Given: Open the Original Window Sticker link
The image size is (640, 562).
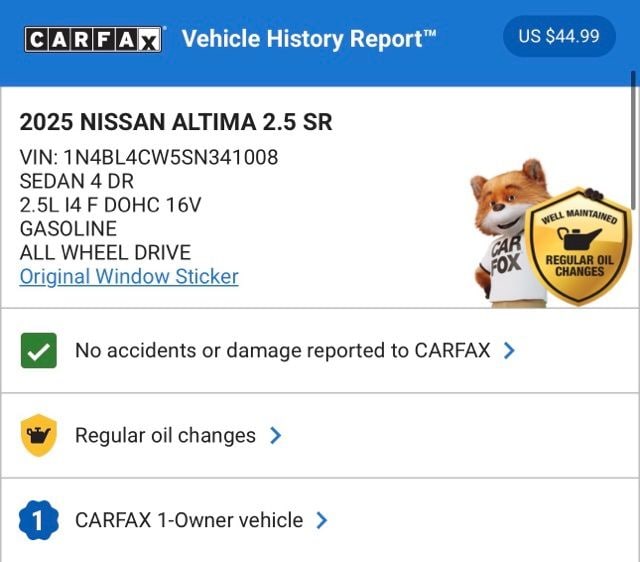Looking at the screenshot, I should [129, 276].
